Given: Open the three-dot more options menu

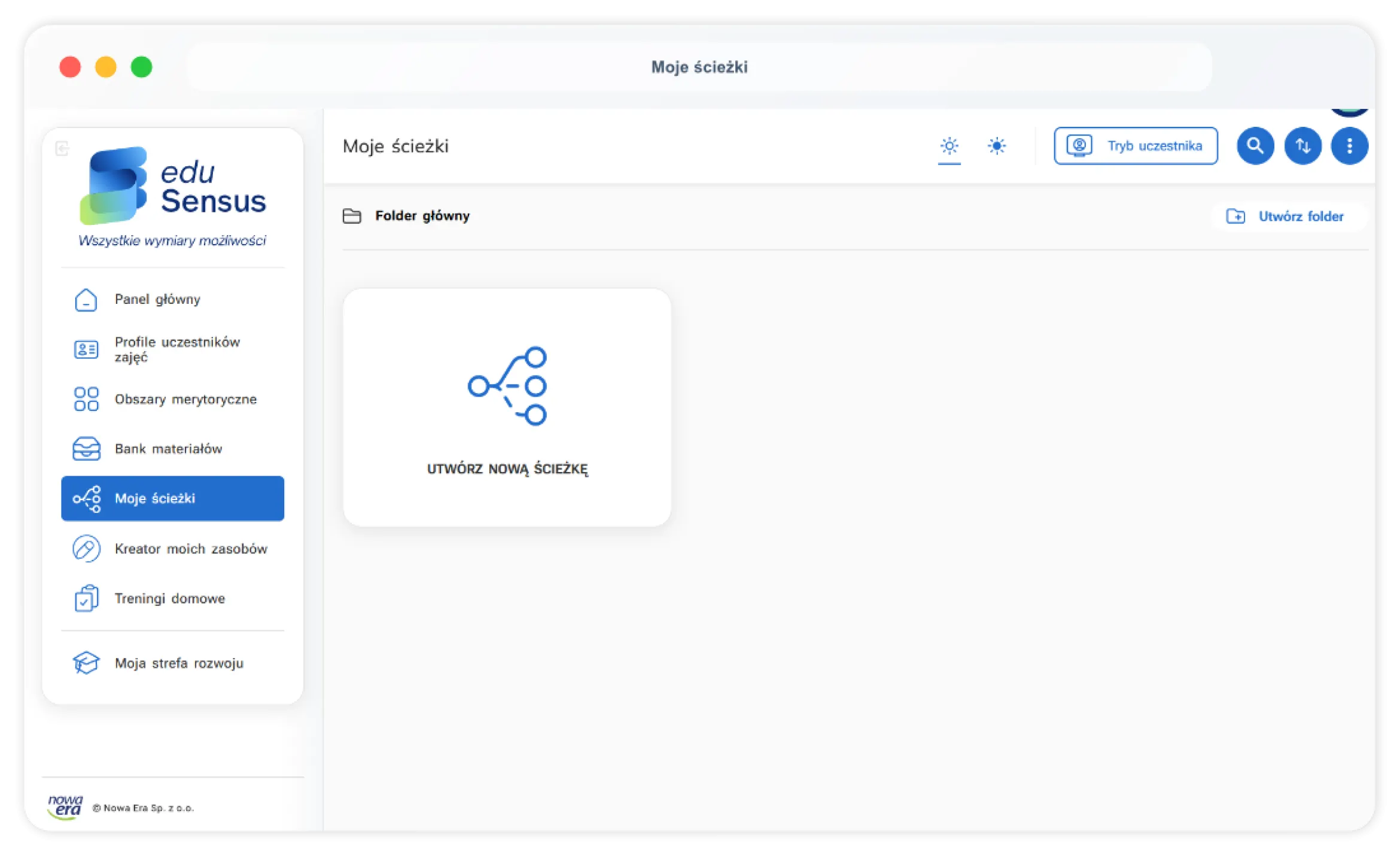Looking at the screenshot, I should 1349,145.
